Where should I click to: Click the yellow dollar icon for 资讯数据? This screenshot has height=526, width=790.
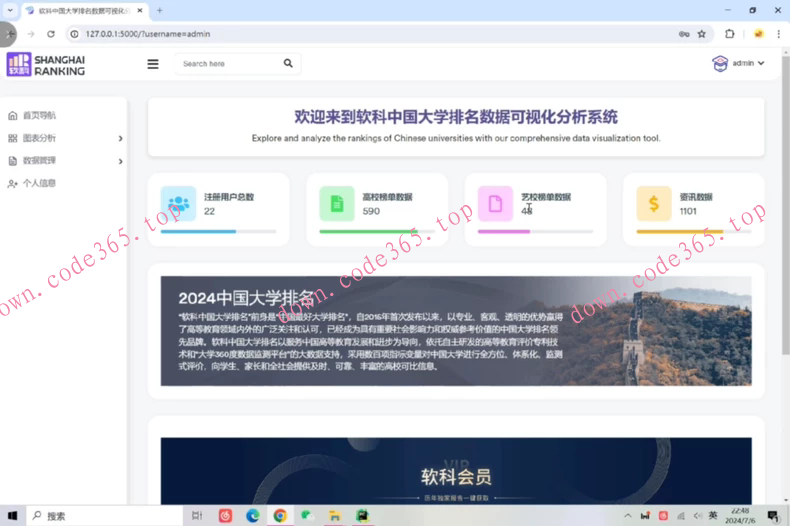click(x=654, y=204)
